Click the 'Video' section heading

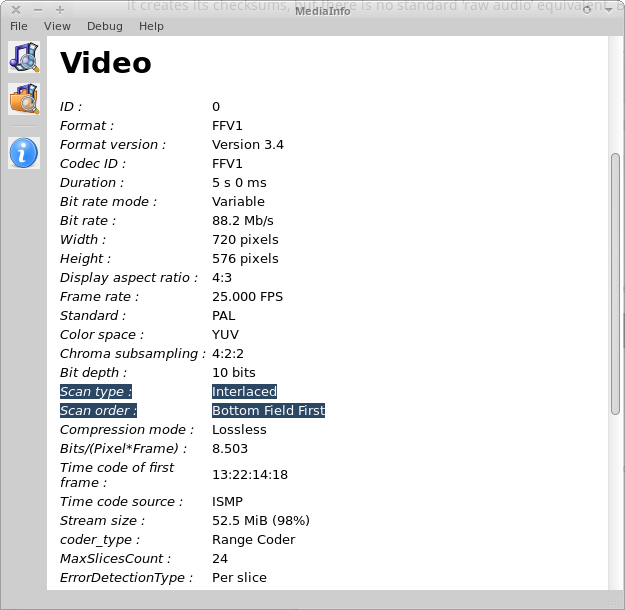click(x=106, y=63)
